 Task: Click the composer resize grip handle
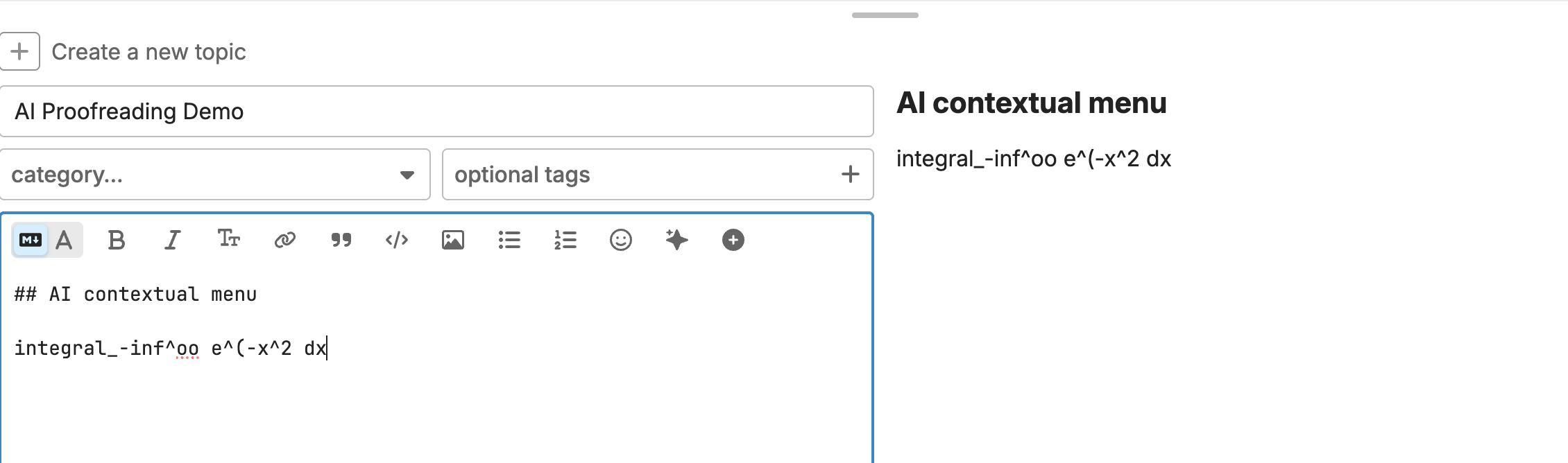[885, 15]
